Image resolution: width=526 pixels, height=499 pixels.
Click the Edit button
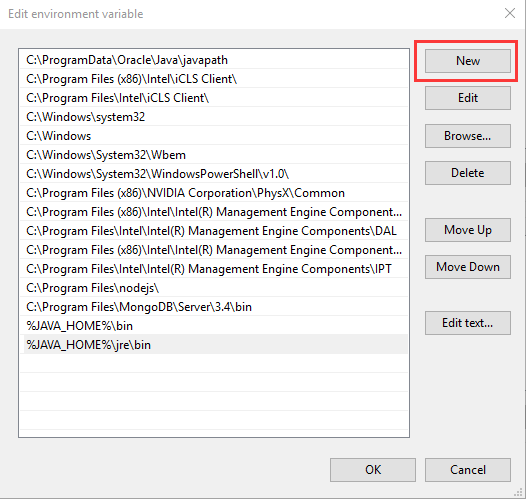468,98
